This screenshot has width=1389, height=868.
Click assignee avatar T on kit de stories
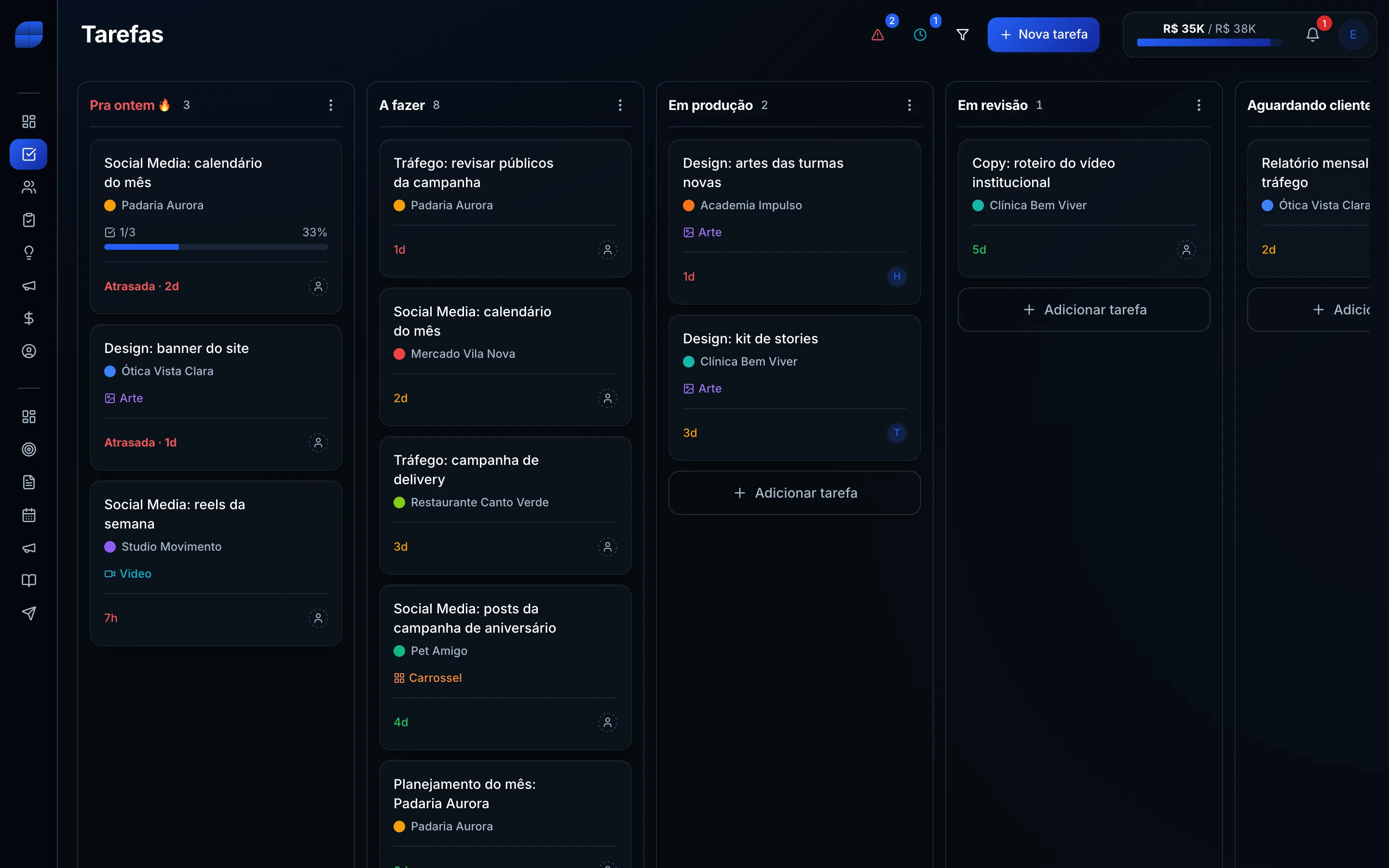click(x=897, y=433)
